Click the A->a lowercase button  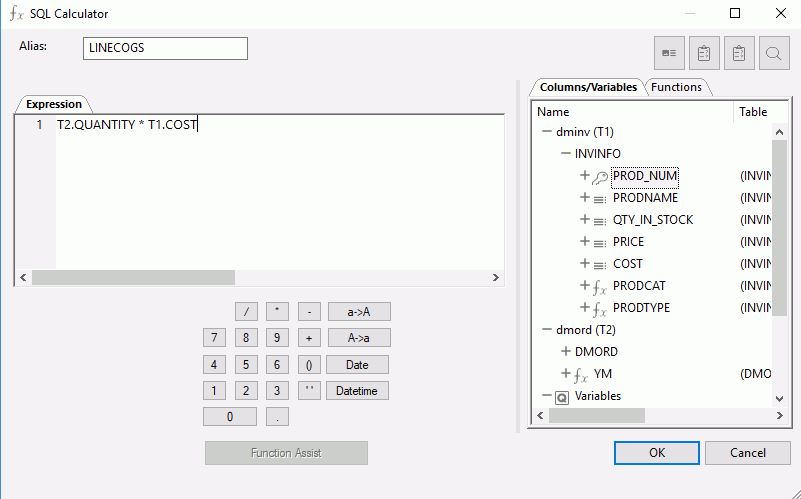(x=359, y=338)
